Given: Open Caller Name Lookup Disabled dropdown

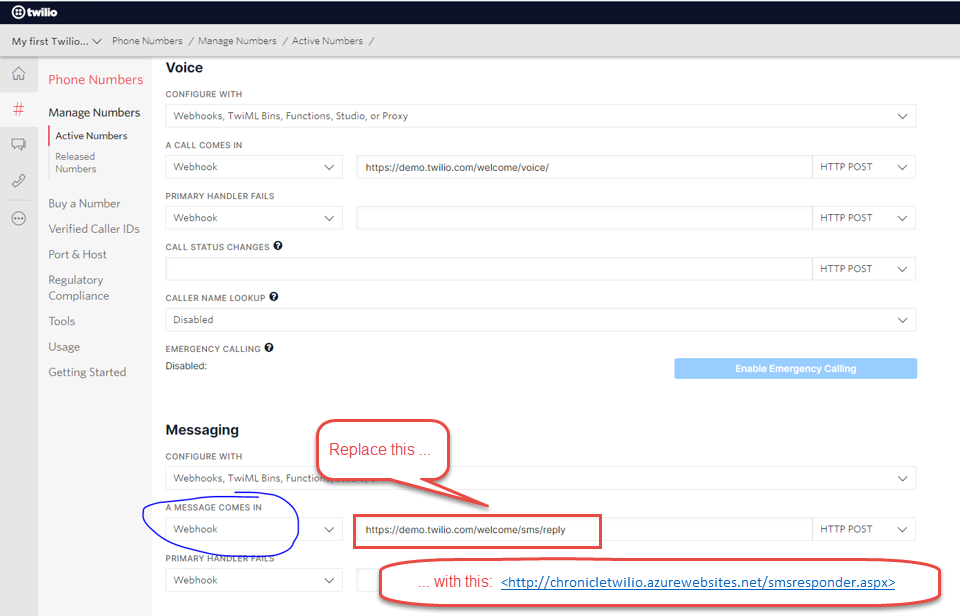Looking at the screenshot, I should click(541, 319).
